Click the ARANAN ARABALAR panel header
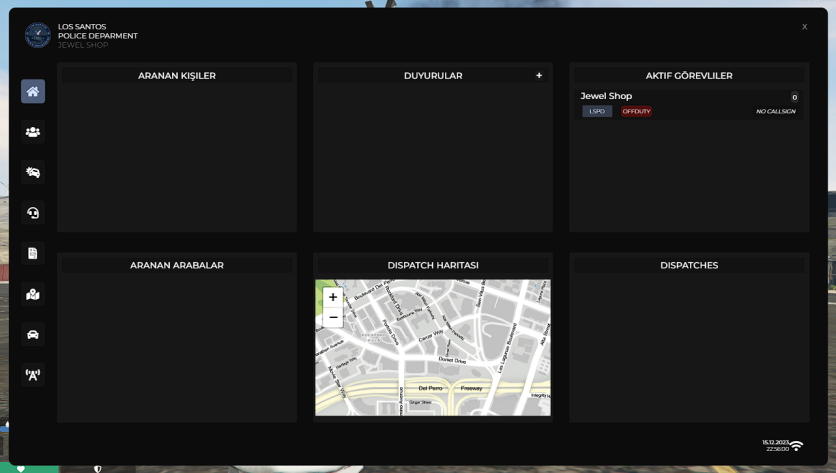The height and width of the screenshot is (473, 836). click(177, 265)
